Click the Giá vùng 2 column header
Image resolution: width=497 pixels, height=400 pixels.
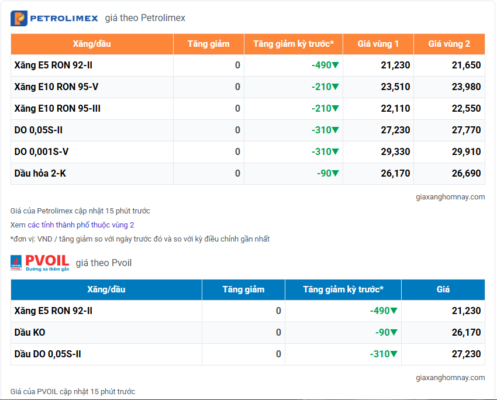tap(449, 44)
